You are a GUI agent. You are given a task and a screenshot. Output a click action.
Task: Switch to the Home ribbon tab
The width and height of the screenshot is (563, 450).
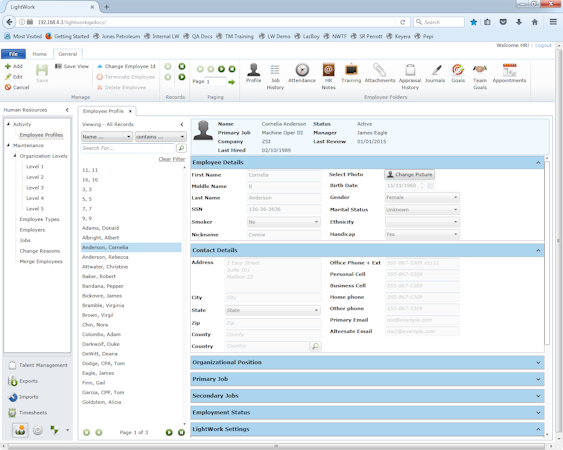(x=39, y=54)
